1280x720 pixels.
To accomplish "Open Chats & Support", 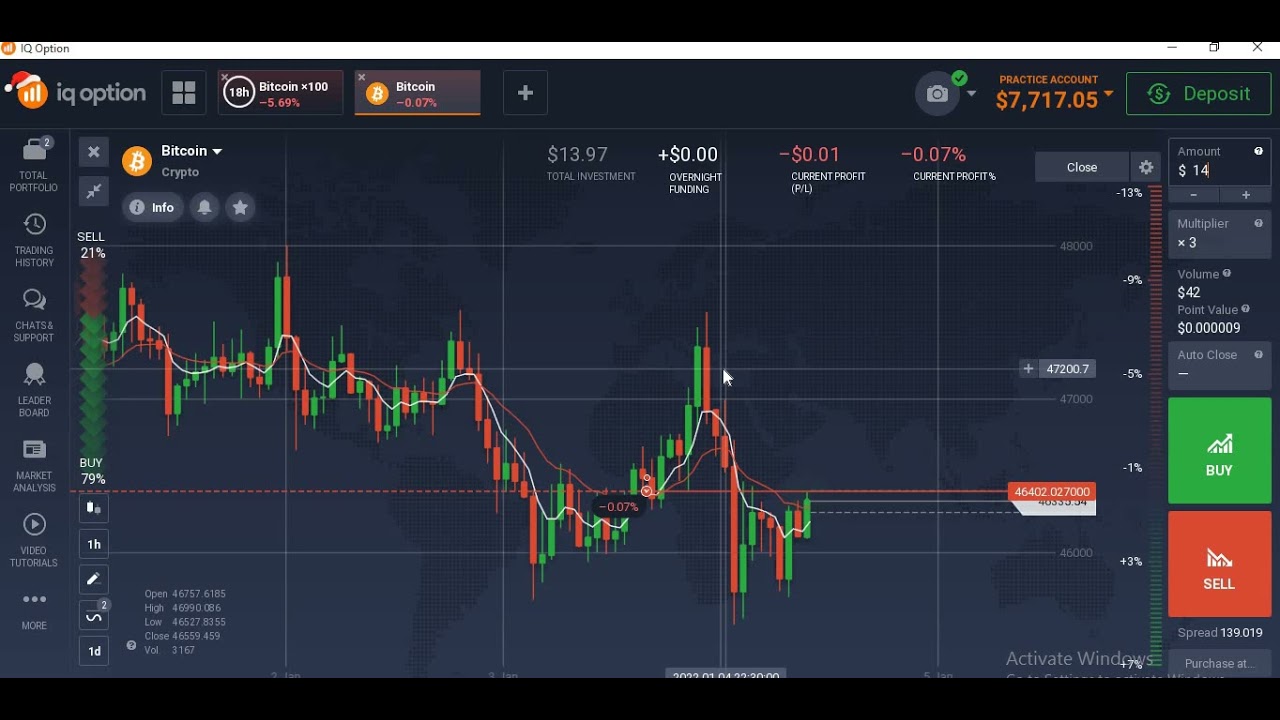I will (34, 316).
